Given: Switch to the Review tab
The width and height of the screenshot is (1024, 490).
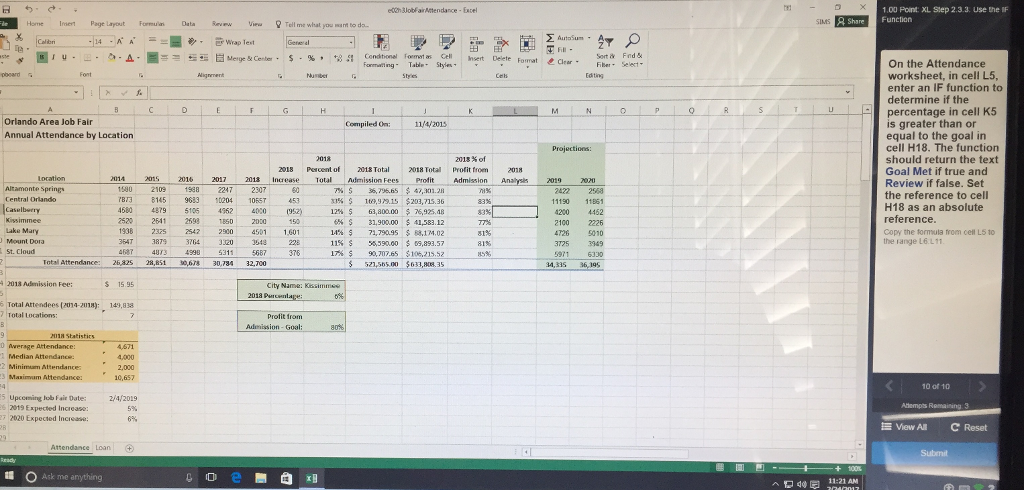Looking at the screenshot, I should pos(220,23).
